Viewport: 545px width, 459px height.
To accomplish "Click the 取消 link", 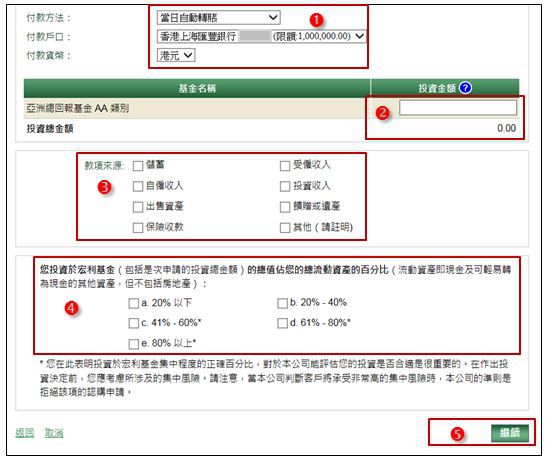I will (x=54, y=433).
